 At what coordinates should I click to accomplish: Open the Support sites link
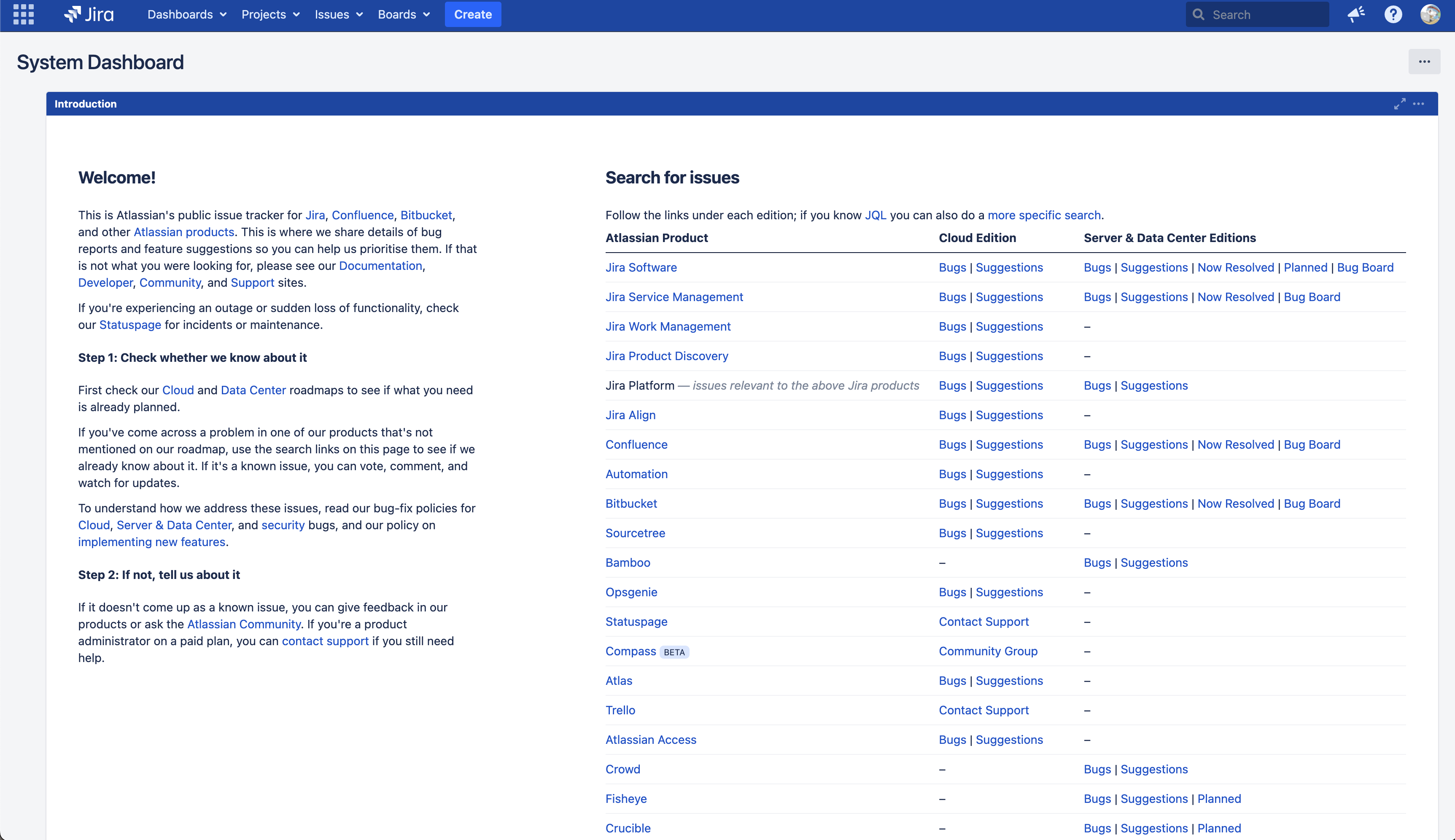click(252, 283)
